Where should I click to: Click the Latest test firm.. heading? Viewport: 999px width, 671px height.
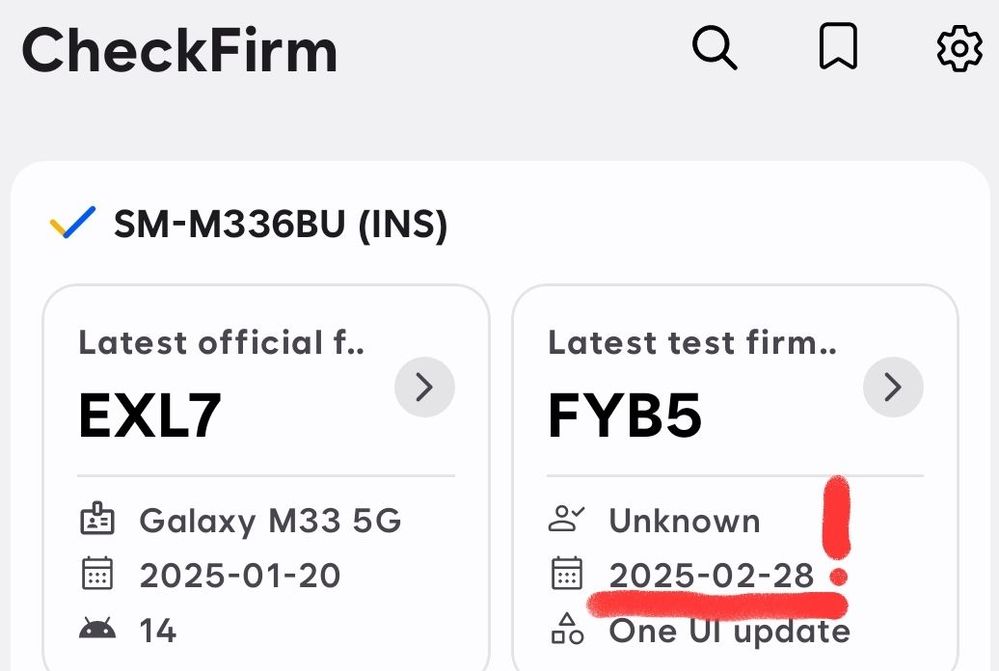[692, 342]
